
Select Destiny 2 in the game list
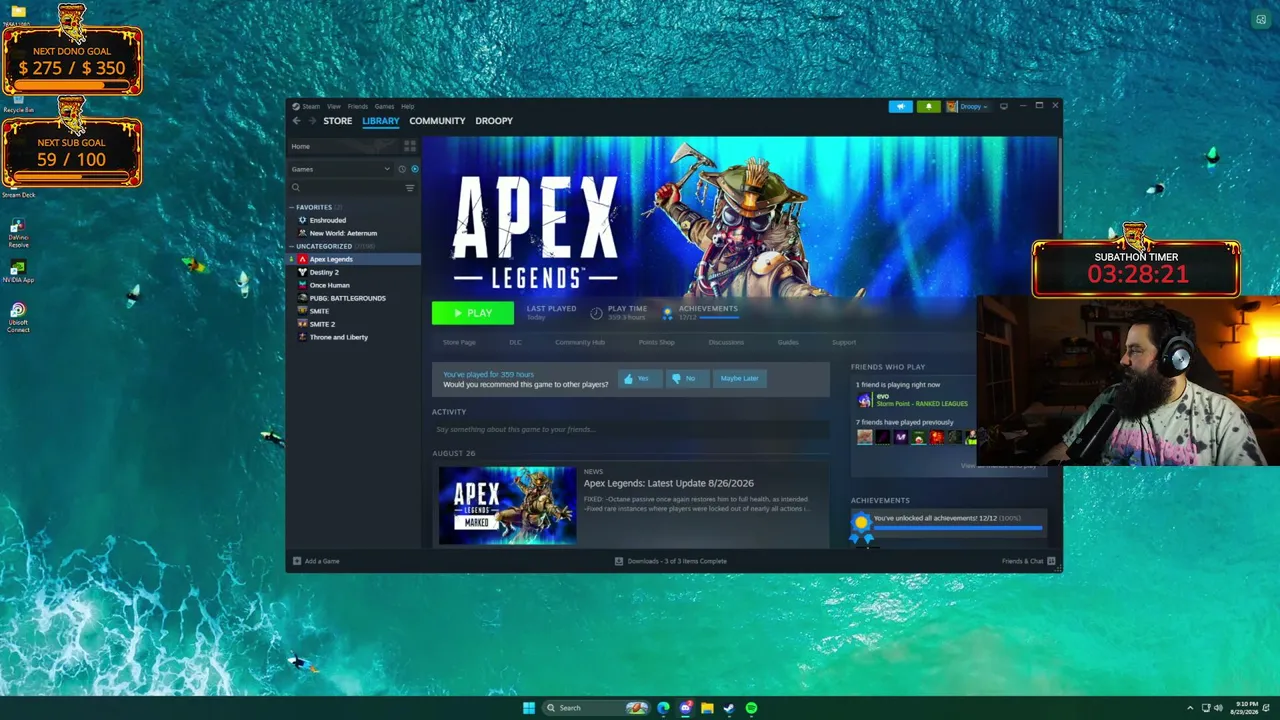point(324,272)
